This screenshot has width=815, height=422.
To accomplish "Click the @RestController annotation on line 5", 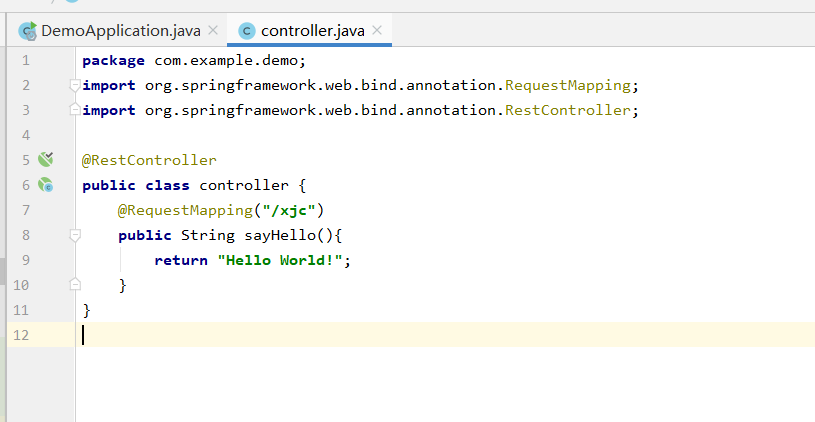I will tap(149, 160).
